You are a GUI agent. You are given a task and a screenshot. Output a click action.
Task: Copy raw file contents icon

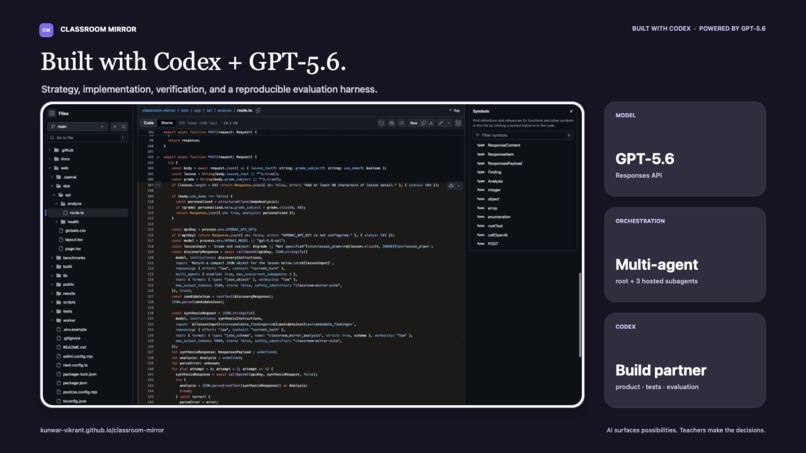click(424, 123)
